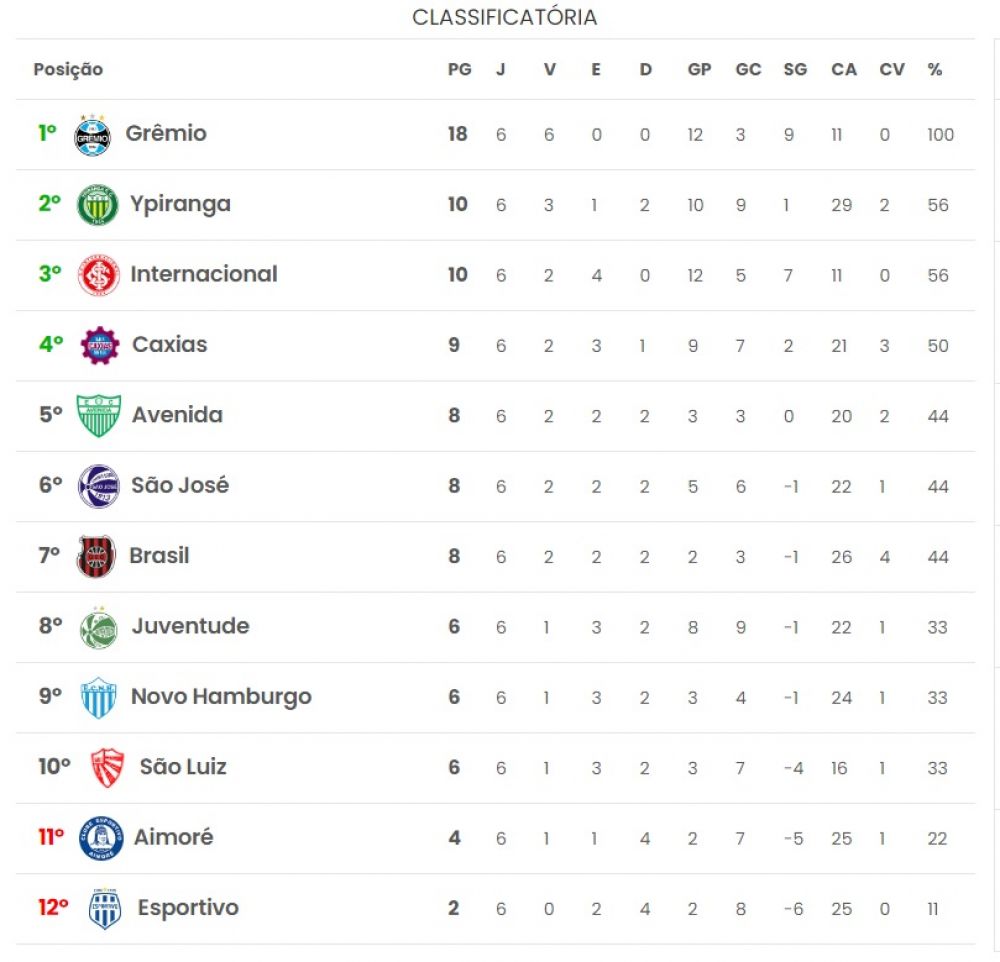Click the CLASSIFICATÓRIA heading
The image size is (1000, 962).
tap(504, 17)
